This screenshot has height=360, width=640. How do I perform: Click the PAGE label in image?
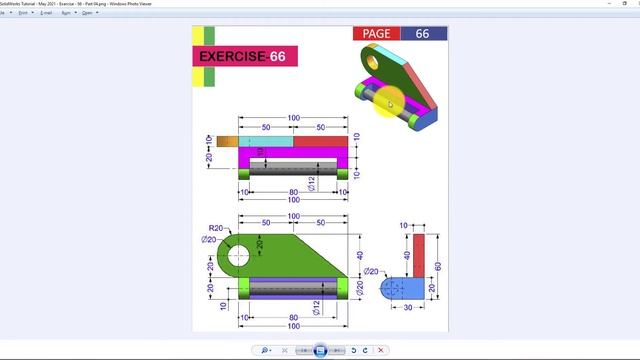pyautogui.click(x=376, y=33)
